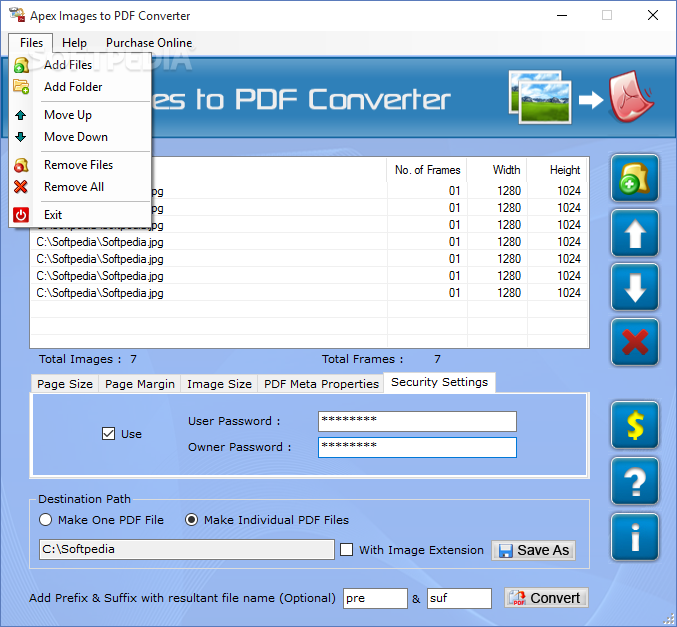Click the question mark help sidebar button
The height and width of the screenshot is (627, 677).
pos(635,481)
